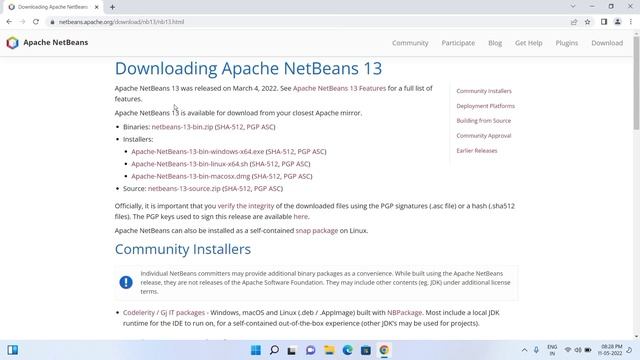Viewport: 640px width, 360px height.
Task: Jump to Community Approval sidebar link
Action: coord(484,136)
